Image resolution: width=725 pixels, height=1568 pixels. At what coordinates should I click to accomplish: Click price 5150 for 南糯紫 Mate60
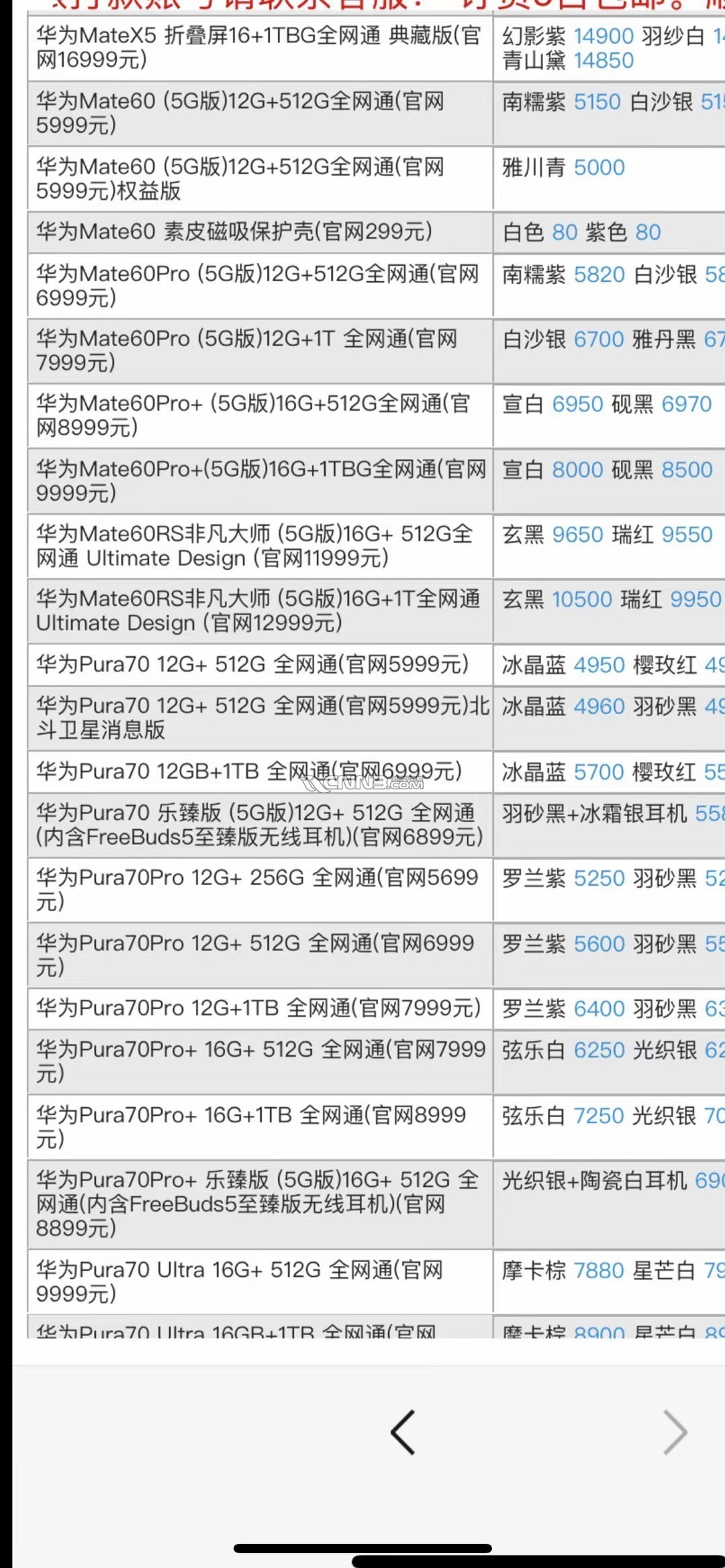tap(597, 102)
